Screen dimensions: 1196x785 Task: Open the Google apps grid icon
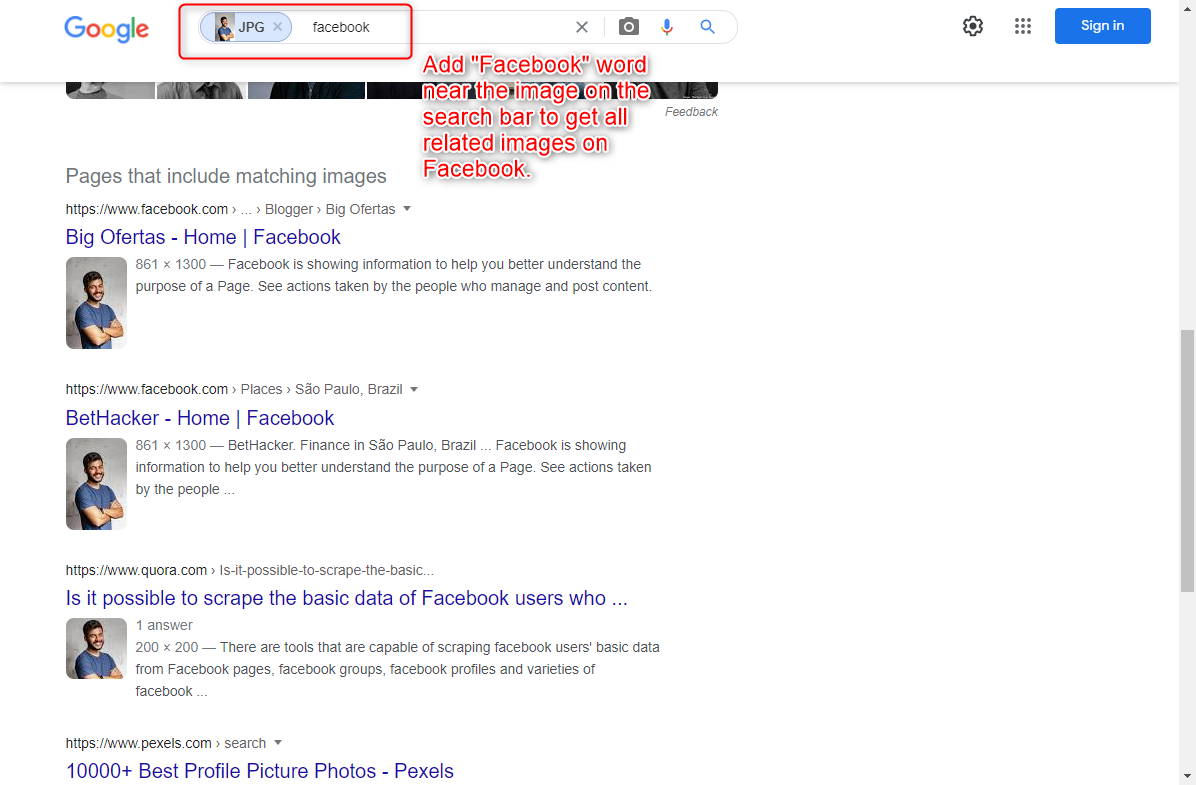1023,26
